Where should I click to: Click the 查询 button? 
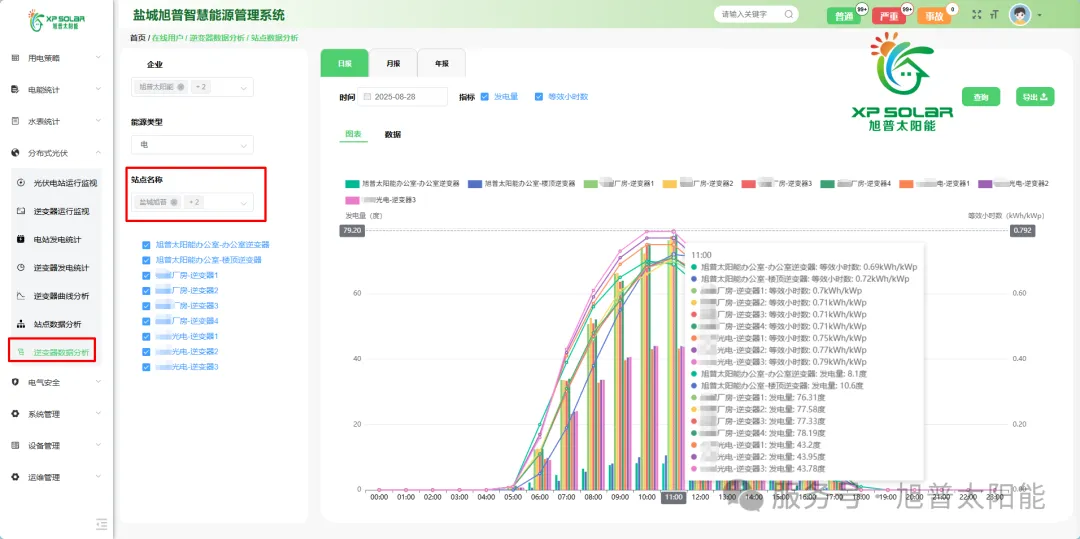tap(980, 97)
